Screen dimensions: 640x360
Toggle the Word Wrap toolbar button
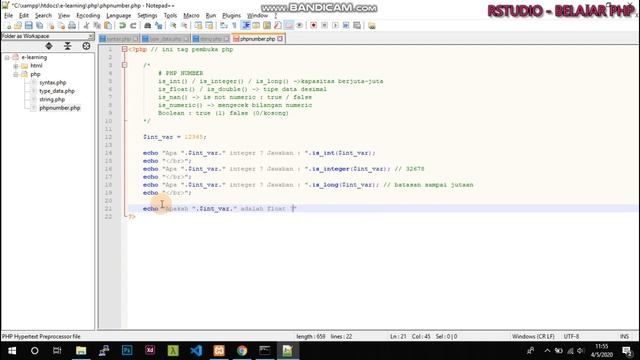click(224, 26)
